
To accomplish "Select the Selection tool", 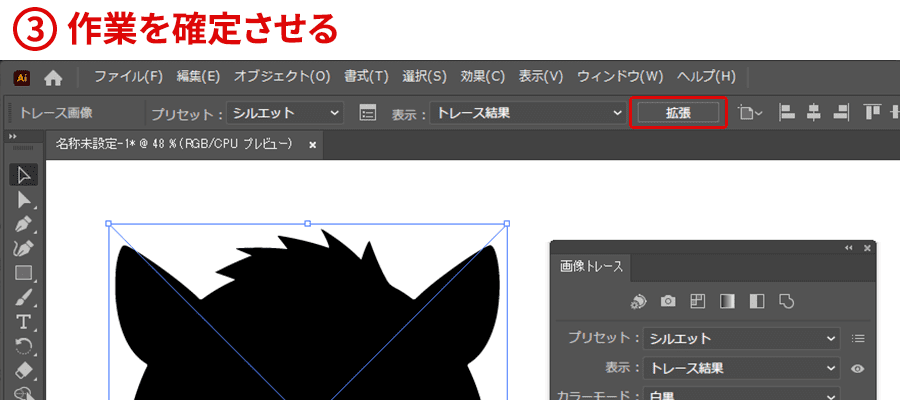I will tap(24, 174).
